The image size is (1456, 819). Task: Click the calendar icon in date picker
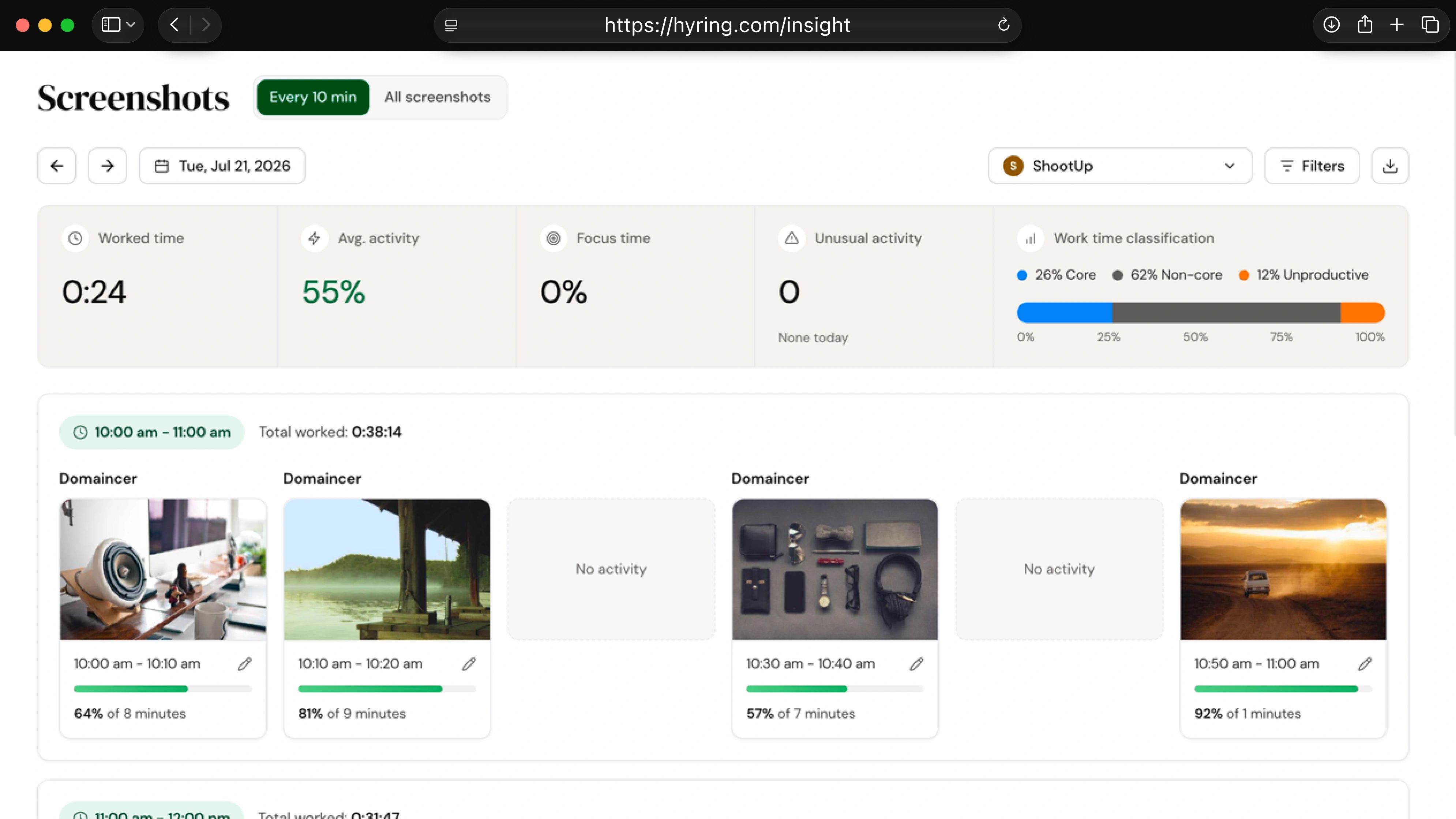pyautogui.click(x=162, y=166)
